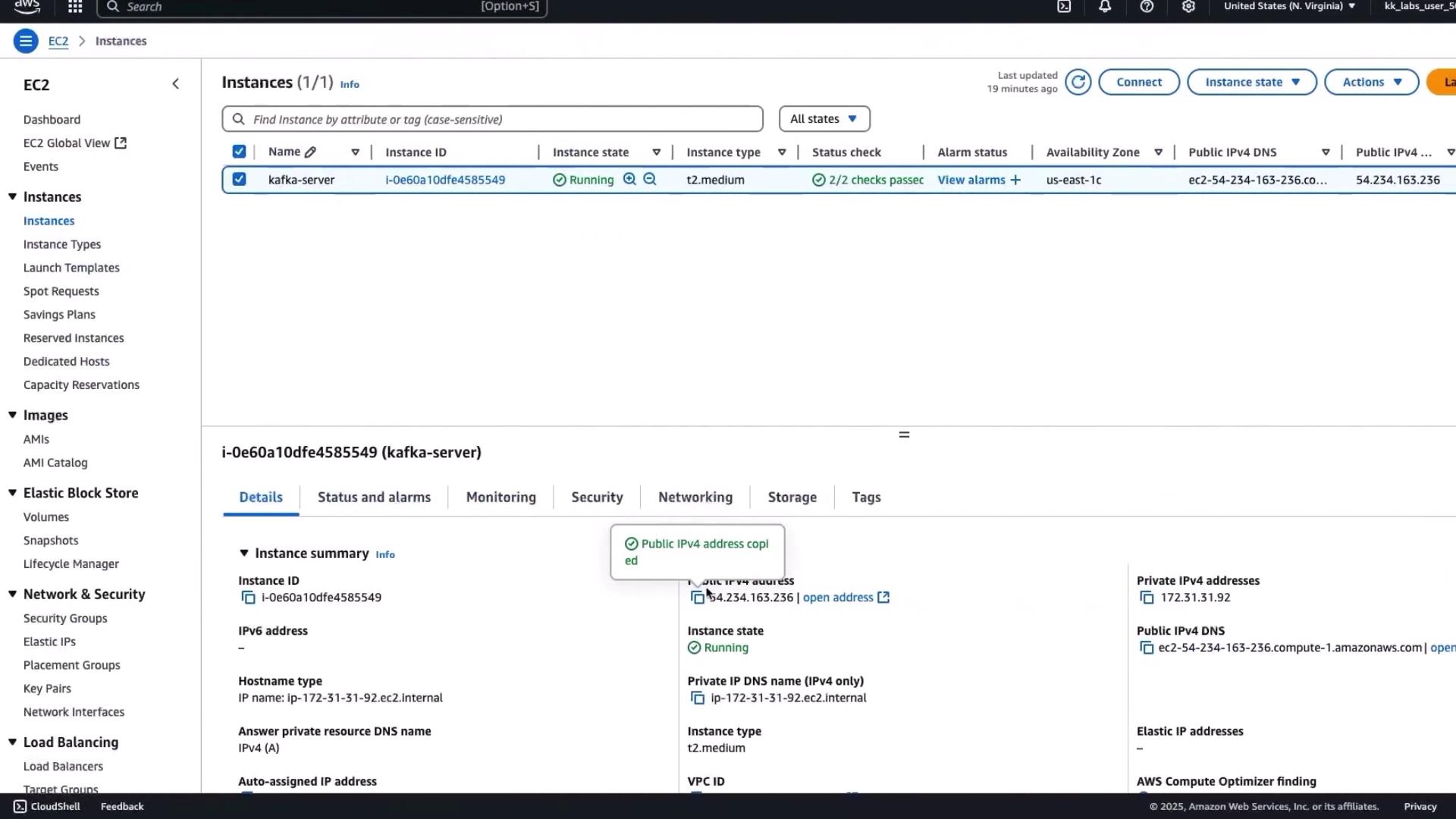Click the zoom-in icon beside Running state
1456x819 pixels.
(x=629, y=180)
